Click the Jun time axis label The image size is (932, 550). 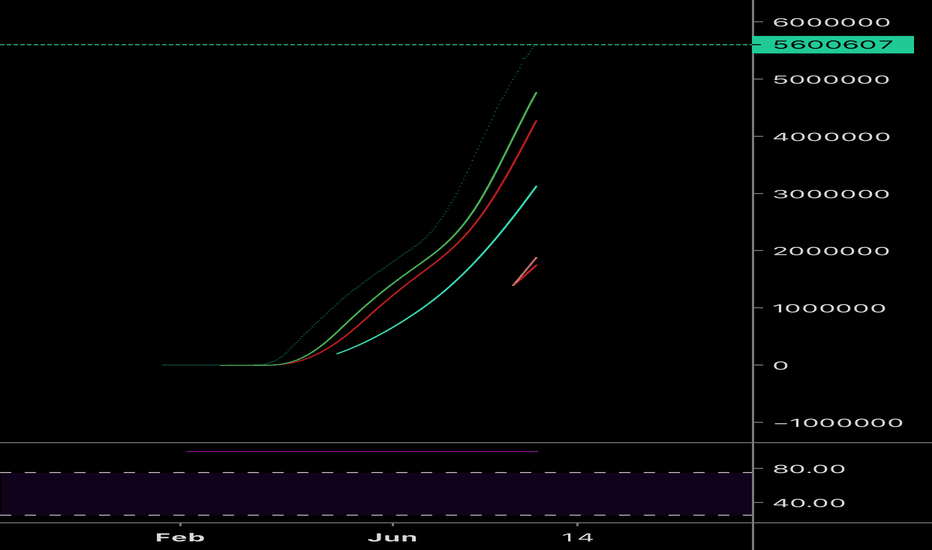392,538
